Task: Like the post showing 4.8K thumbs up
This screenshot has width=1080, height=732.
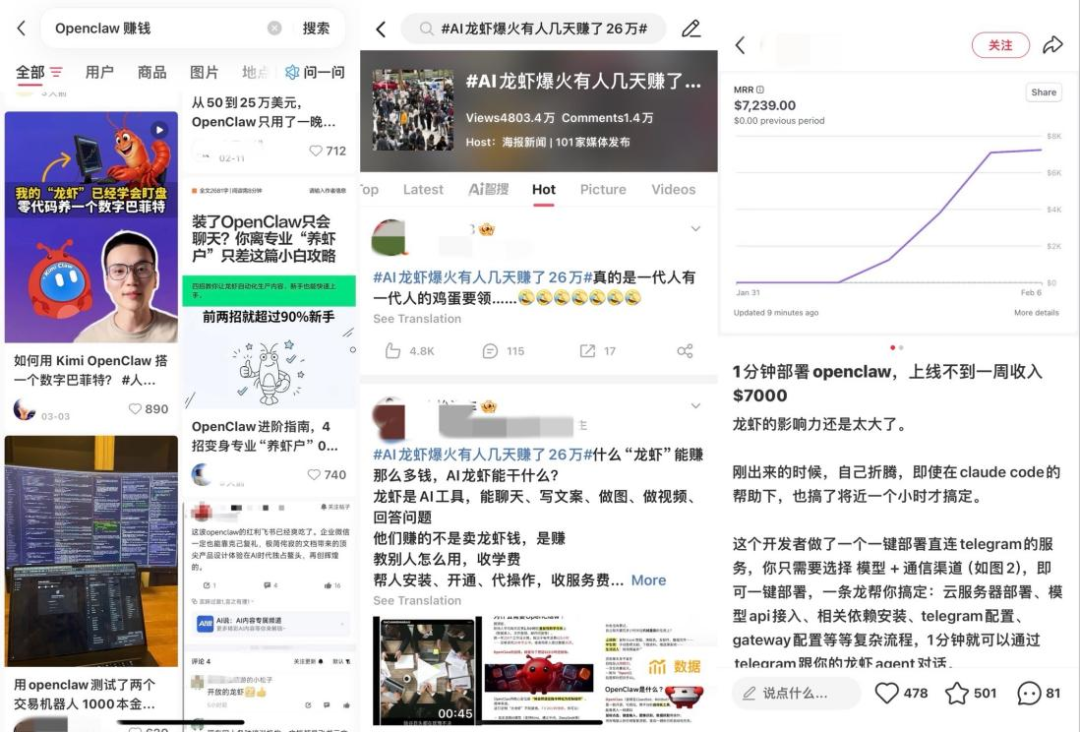Action: 393,351
